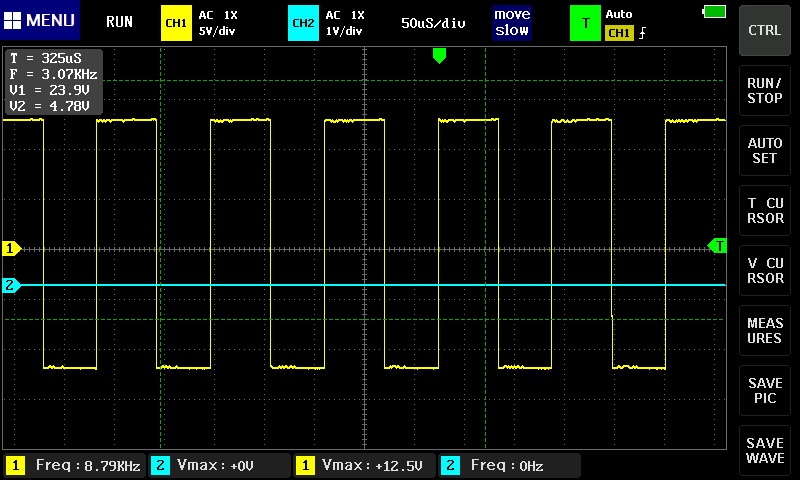This screenshot has width=800, height=480.
Task: Click the green trigger position marker at top
Action: tap(438, 56)
